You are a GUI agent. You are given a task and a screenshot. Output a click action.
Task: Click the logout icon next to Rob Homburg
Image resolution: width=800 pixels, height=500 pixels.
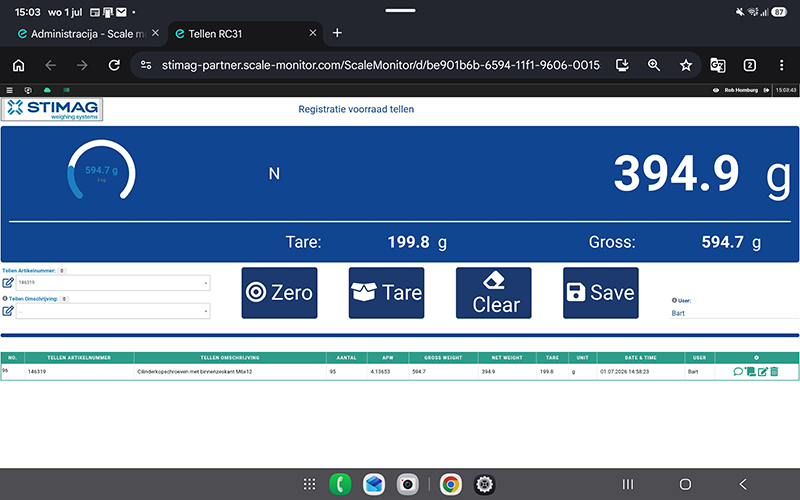coord(766,90)
